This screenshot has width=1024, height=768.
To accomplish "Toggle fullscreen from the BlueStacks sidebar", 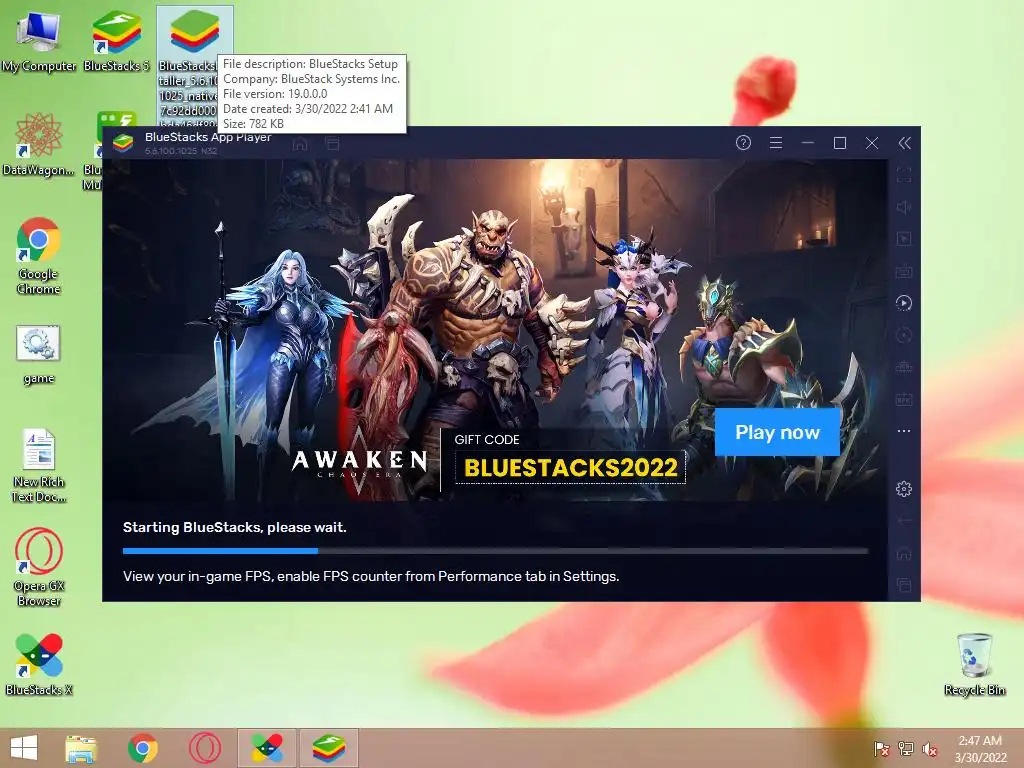I will point(904,175).
